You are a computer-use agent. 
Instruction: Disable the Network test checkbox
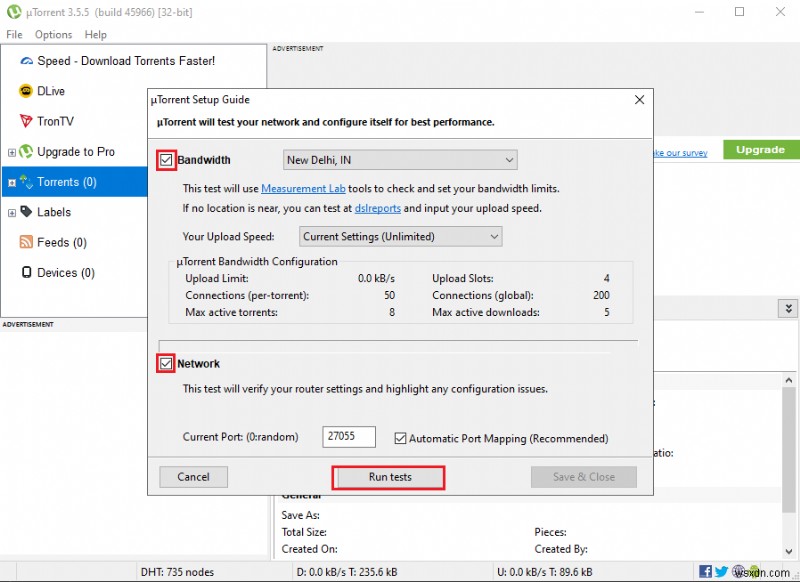coord(165,363)
